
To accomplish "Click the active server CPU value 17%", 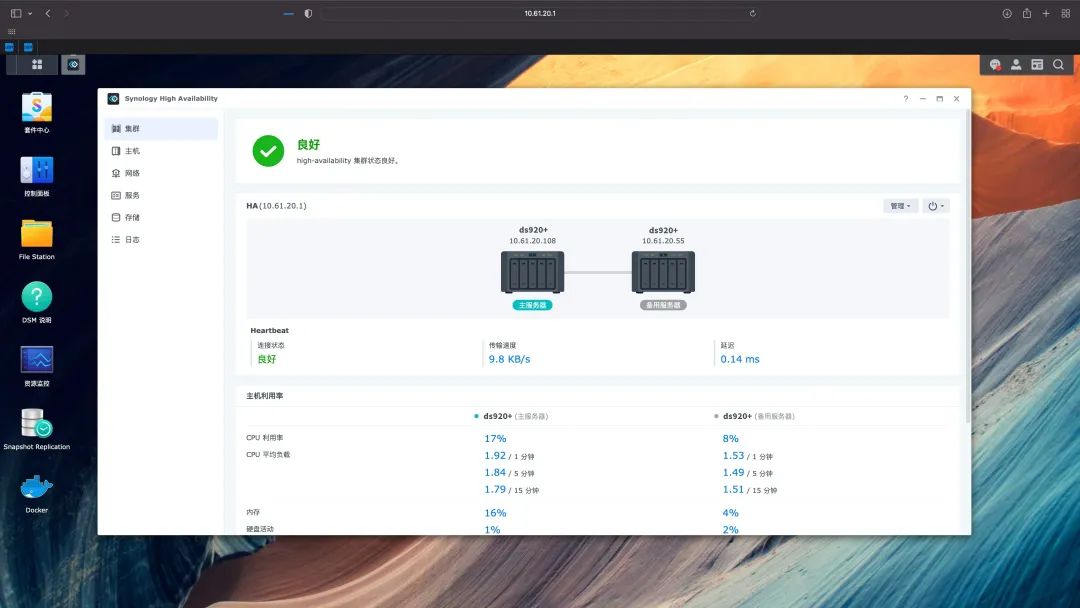I will 495,439.
